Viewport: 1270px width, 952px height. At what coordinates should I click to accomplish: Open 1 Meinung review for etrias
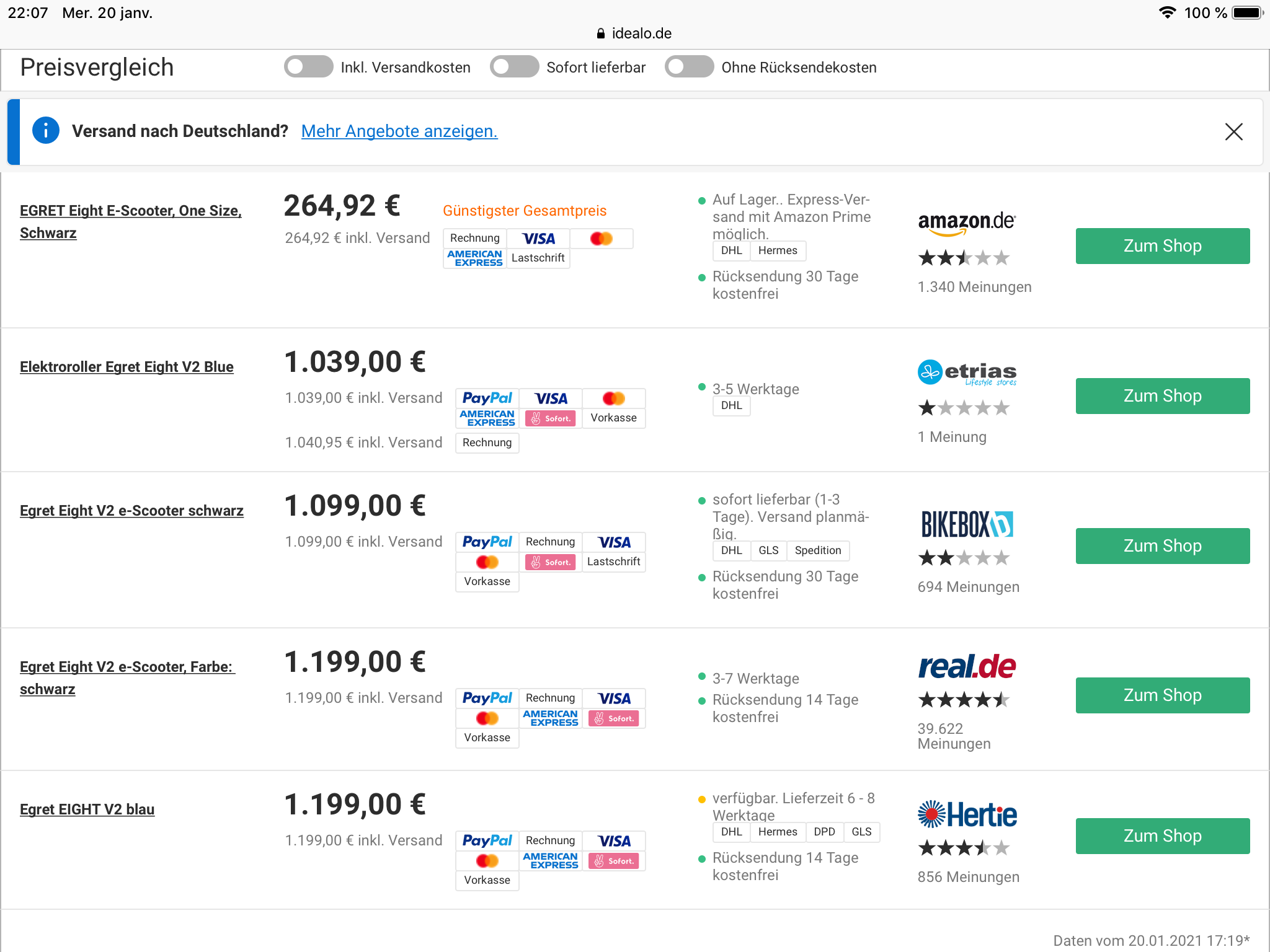(x=952, y=437)
